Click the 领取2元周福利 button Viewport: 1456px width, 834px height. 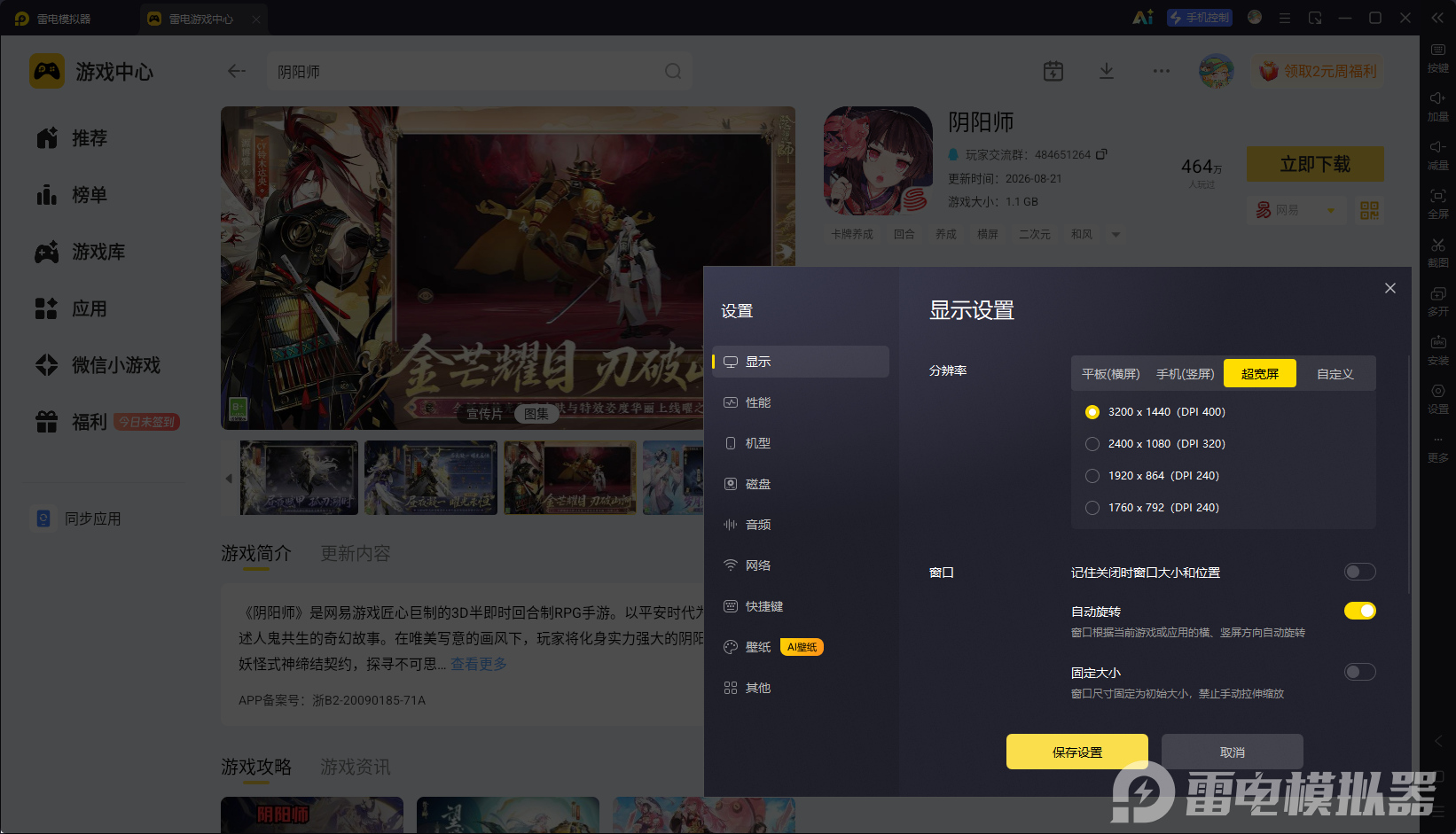(1319, 71)
